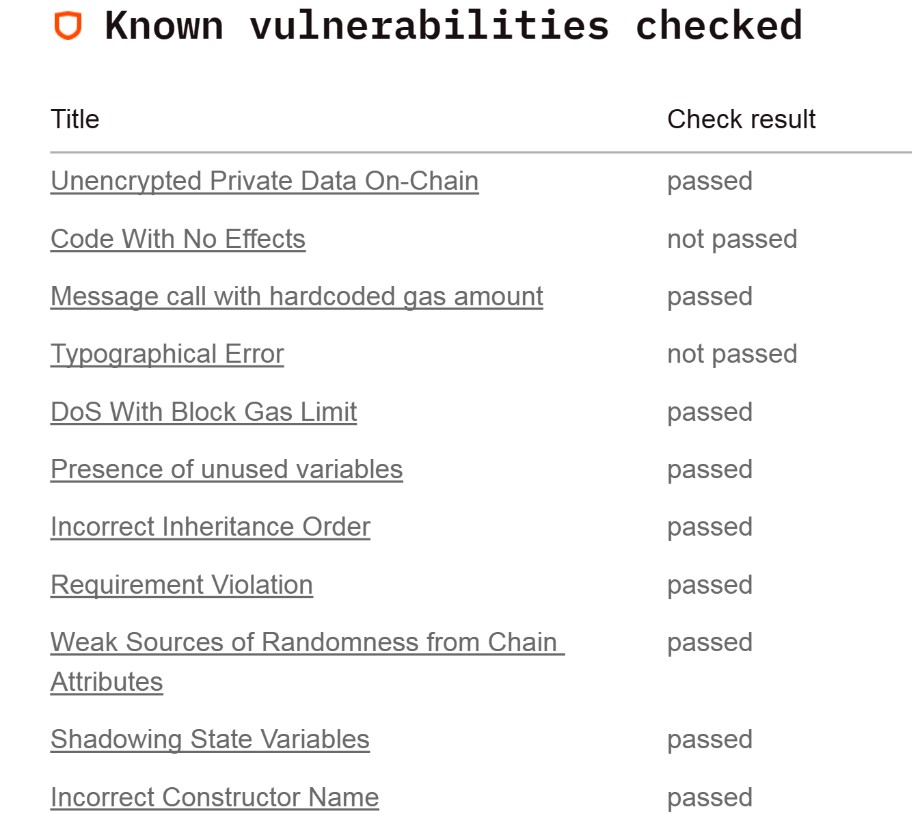Click the not passed result for Typographical Error
Screen dimensions: 912x816
point(732,354)
